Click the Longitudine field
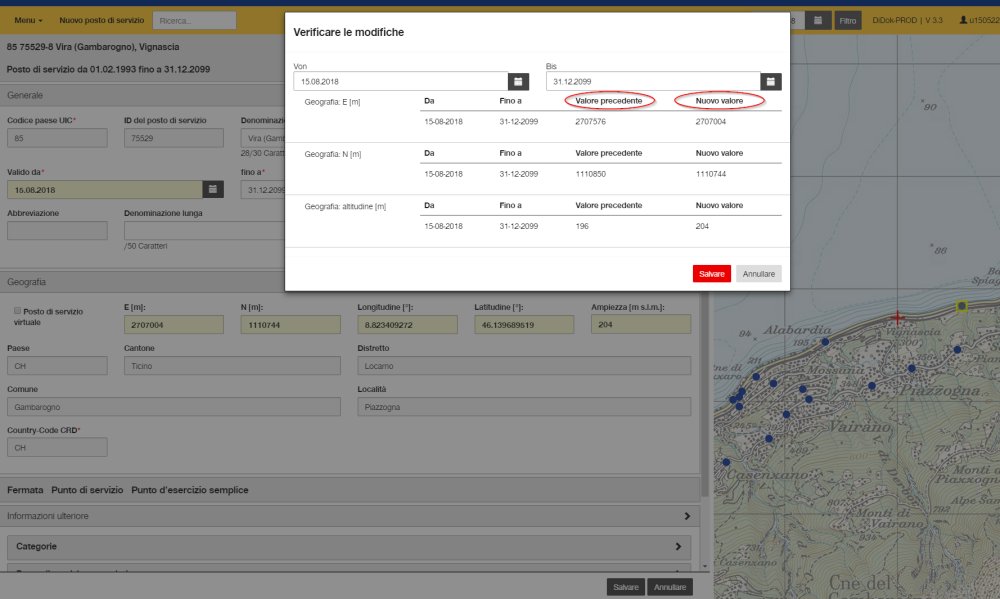 click(408, 325)
